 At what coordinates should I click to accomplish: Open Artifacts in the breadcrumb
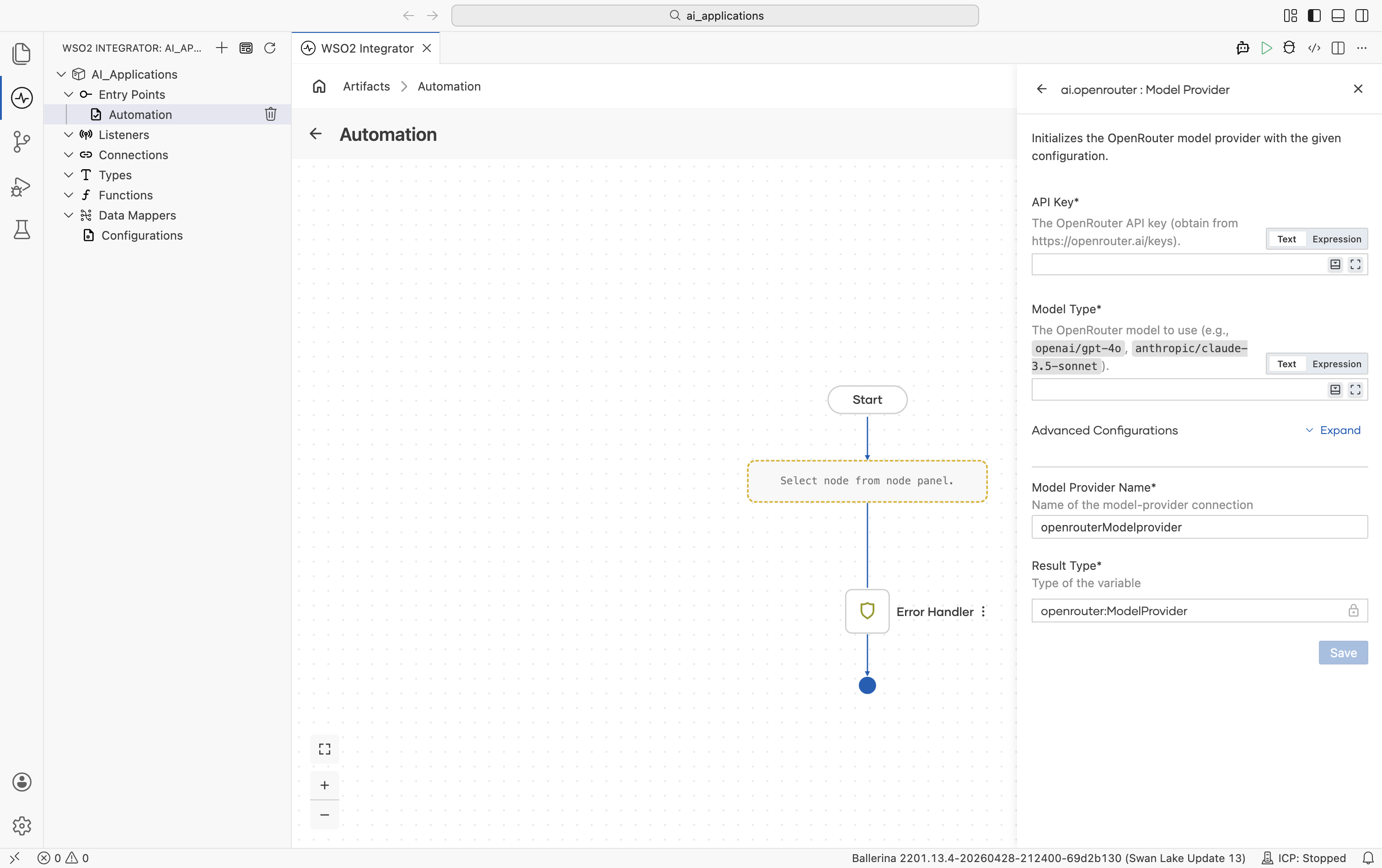pos(366,86)
